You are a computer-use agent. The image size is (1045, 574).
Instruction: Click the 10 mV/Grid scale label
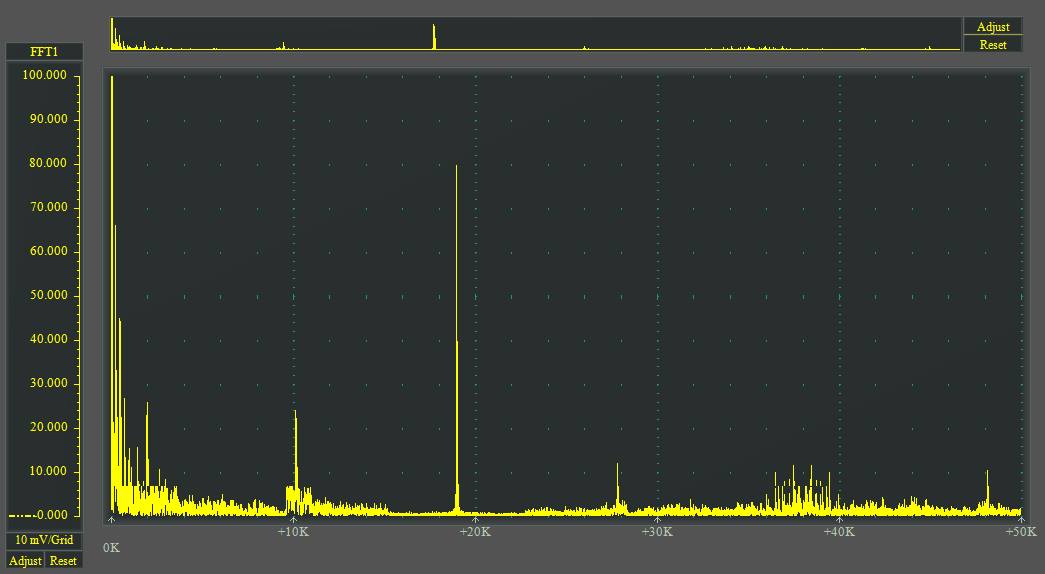pyautogui.click(x=44, y=540)
